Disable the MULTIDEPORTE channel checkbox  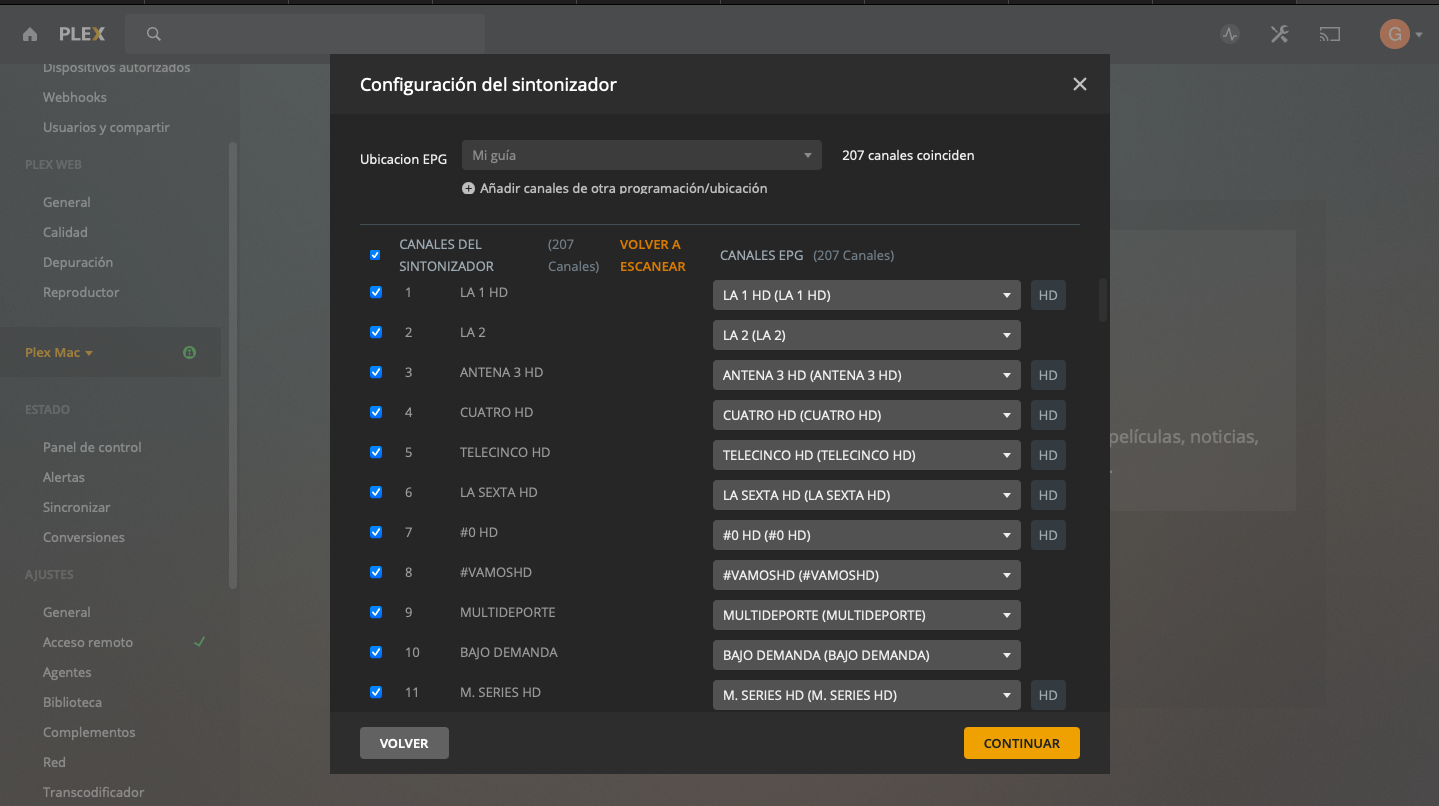click(x=376, y=612)
